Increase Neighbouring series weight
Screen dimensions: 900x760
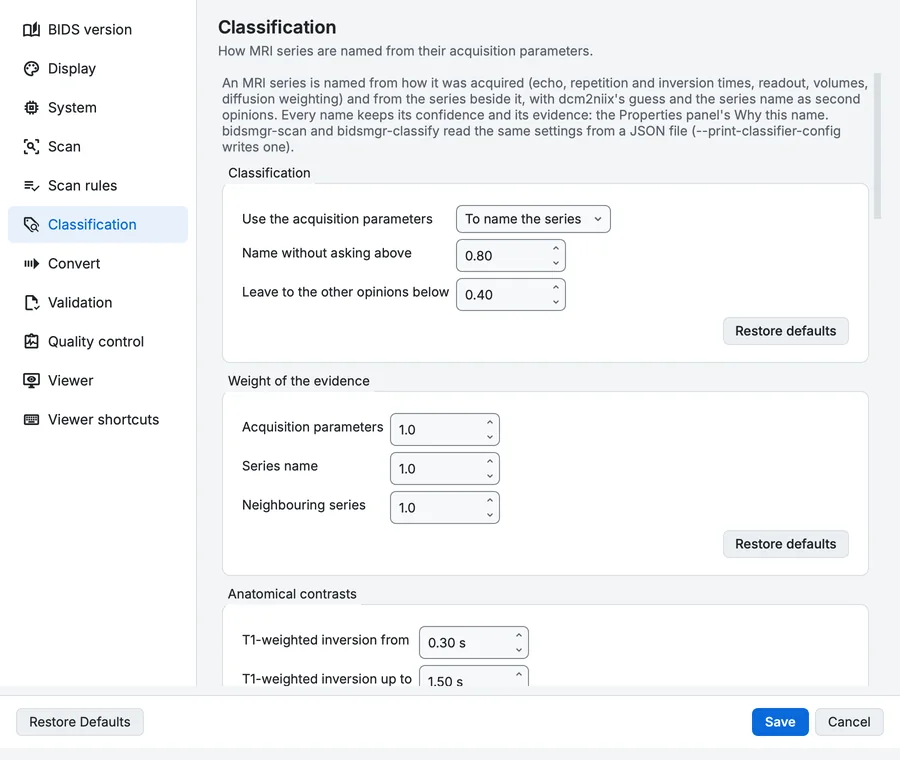[x=490, y=501]
